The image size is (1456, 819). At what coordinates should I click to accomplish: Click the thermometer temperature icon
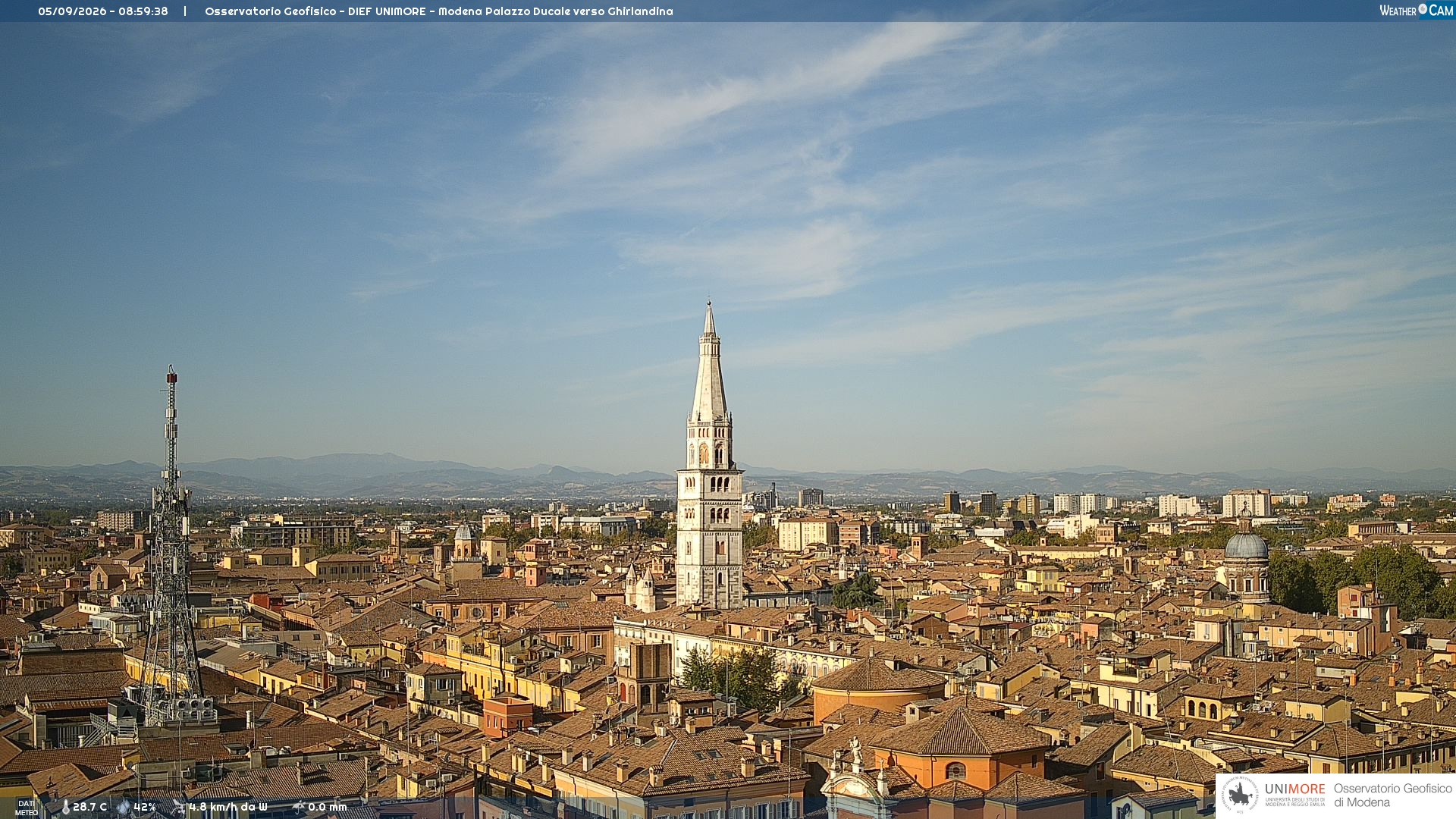point(65,807)
